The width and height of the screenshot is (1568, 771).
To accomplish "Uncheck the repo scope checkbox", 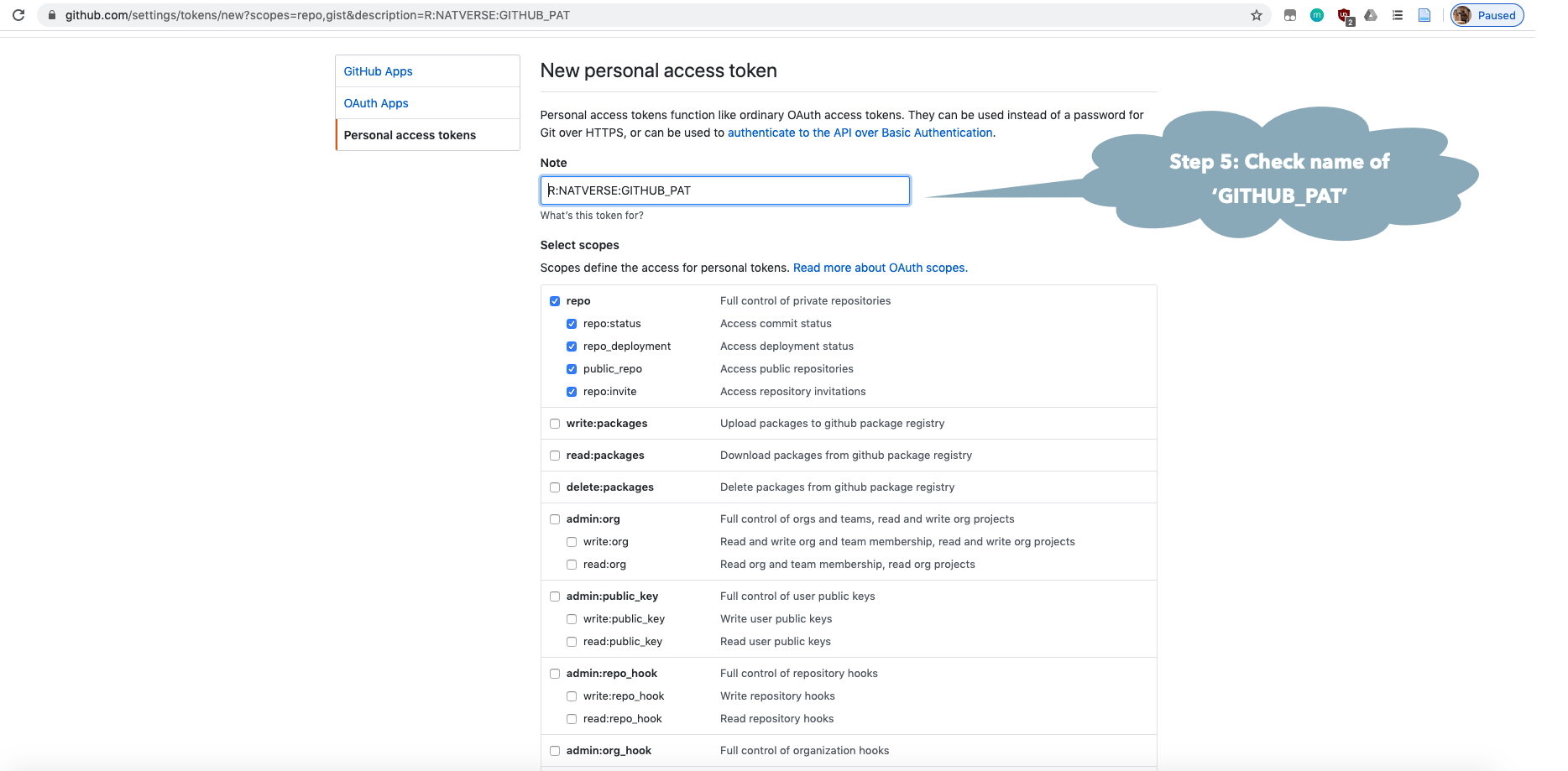I will 555,301.
